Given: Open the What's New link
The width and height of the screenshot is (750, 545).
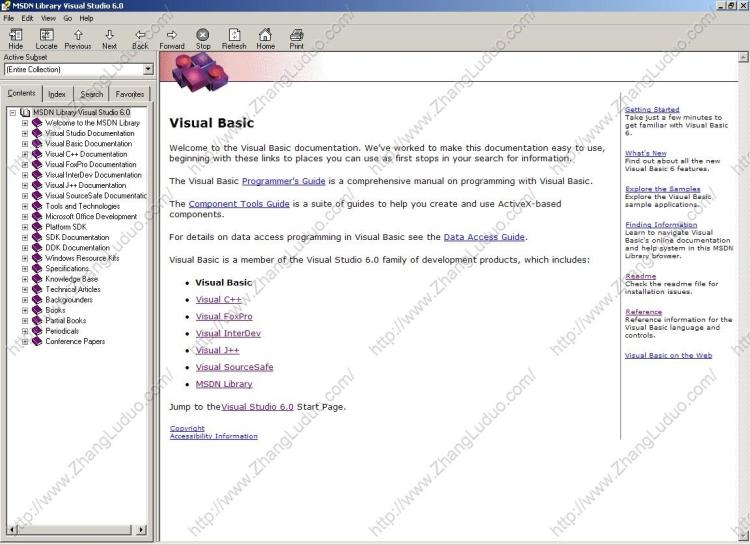Looking at the screenshot, I should [x=646, y=153].
